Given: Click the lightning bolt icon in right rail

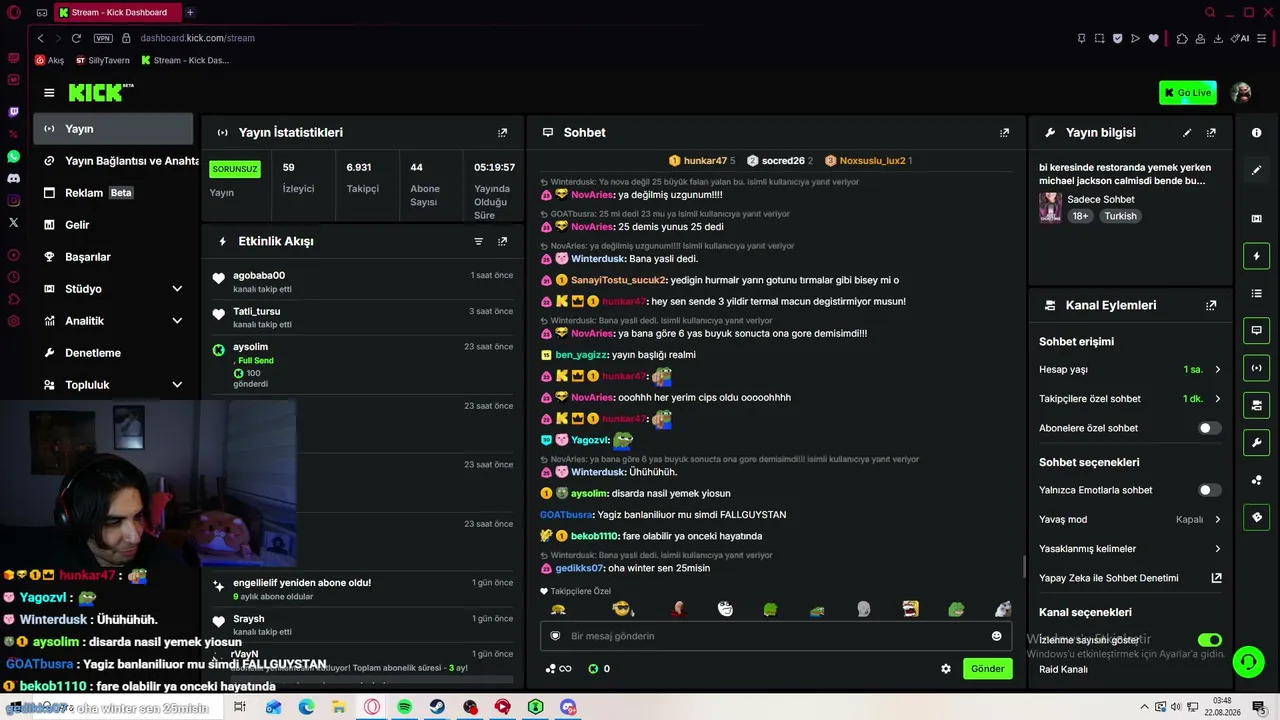Looking at the screenshot, I should [x=1257, y=256].
